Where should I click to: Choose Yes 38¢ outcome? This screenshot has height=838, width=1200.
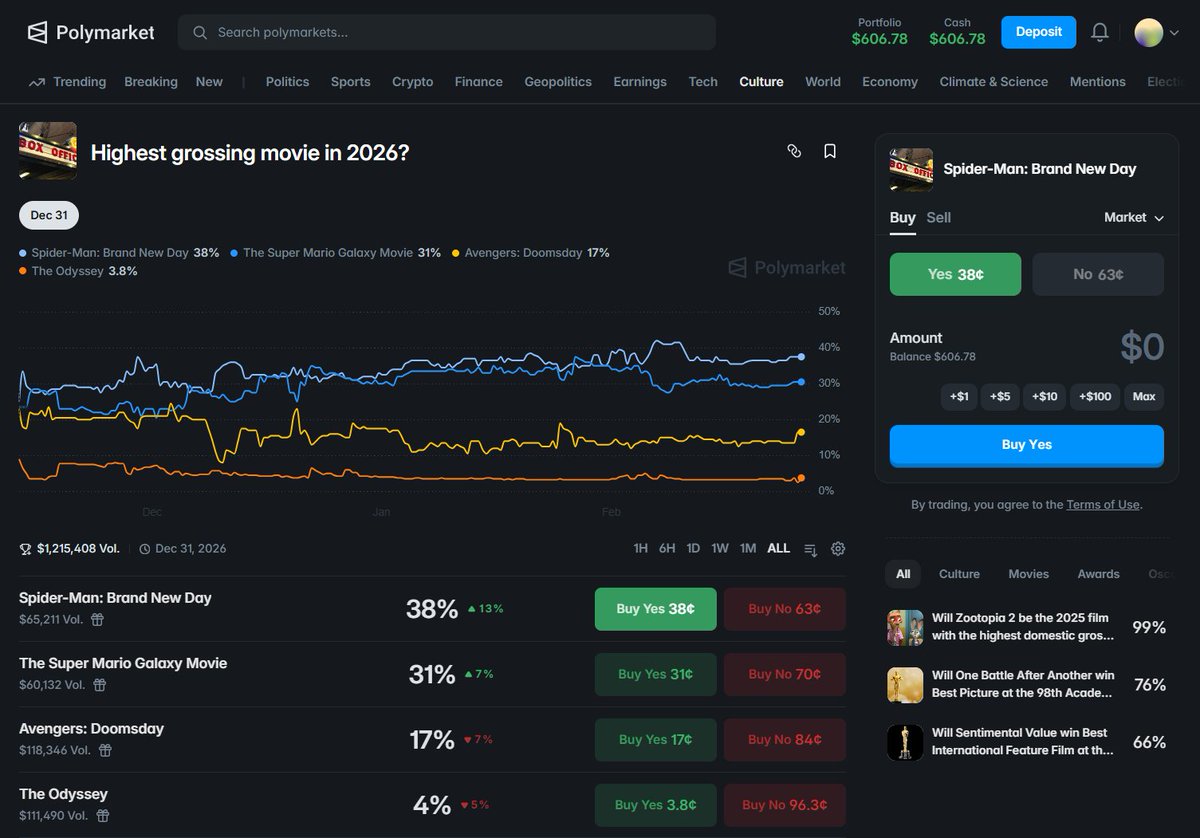[955, 274]
